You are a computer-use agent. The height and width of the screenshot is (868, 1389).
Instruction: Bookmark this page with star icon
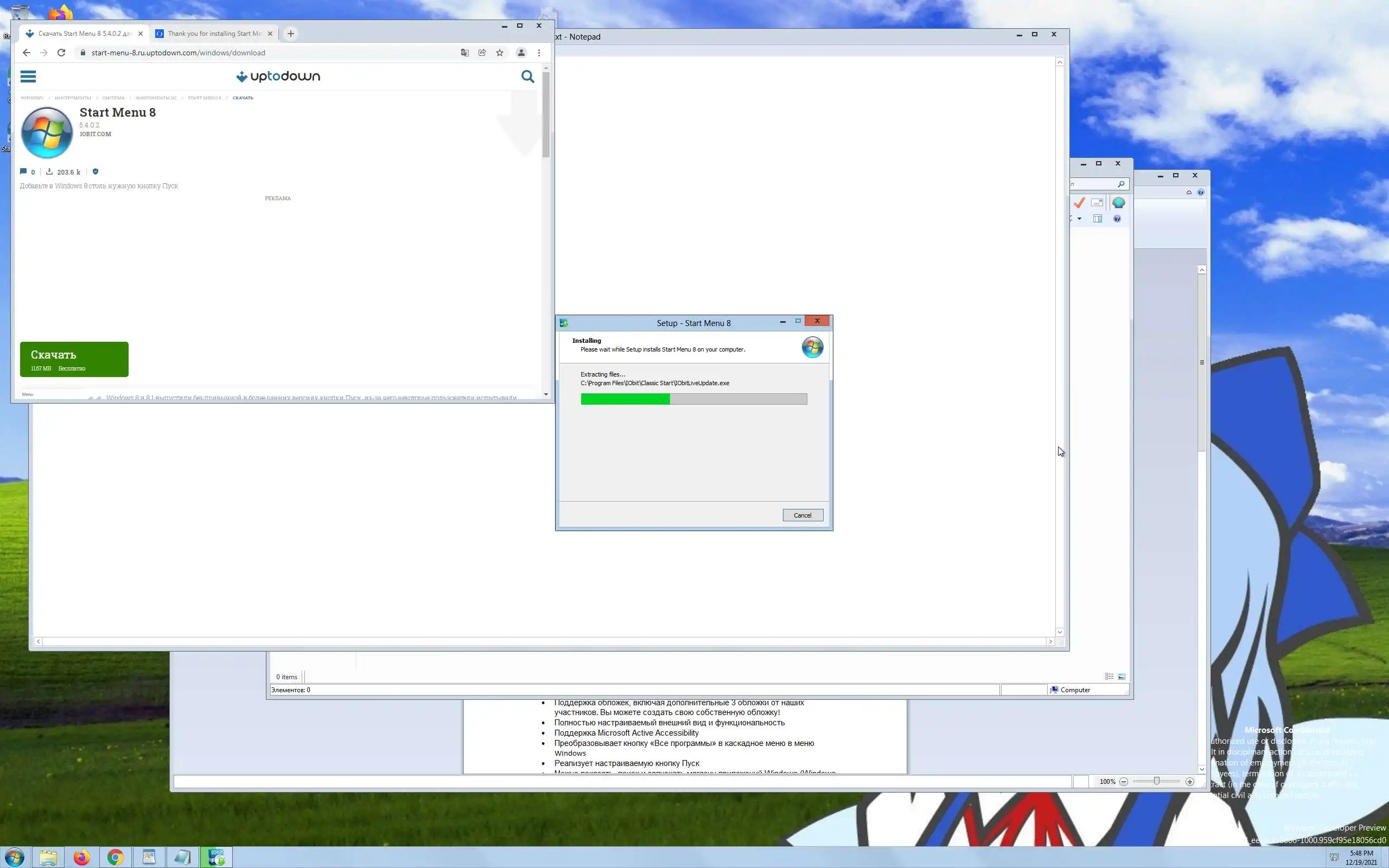tap(499, 53)
